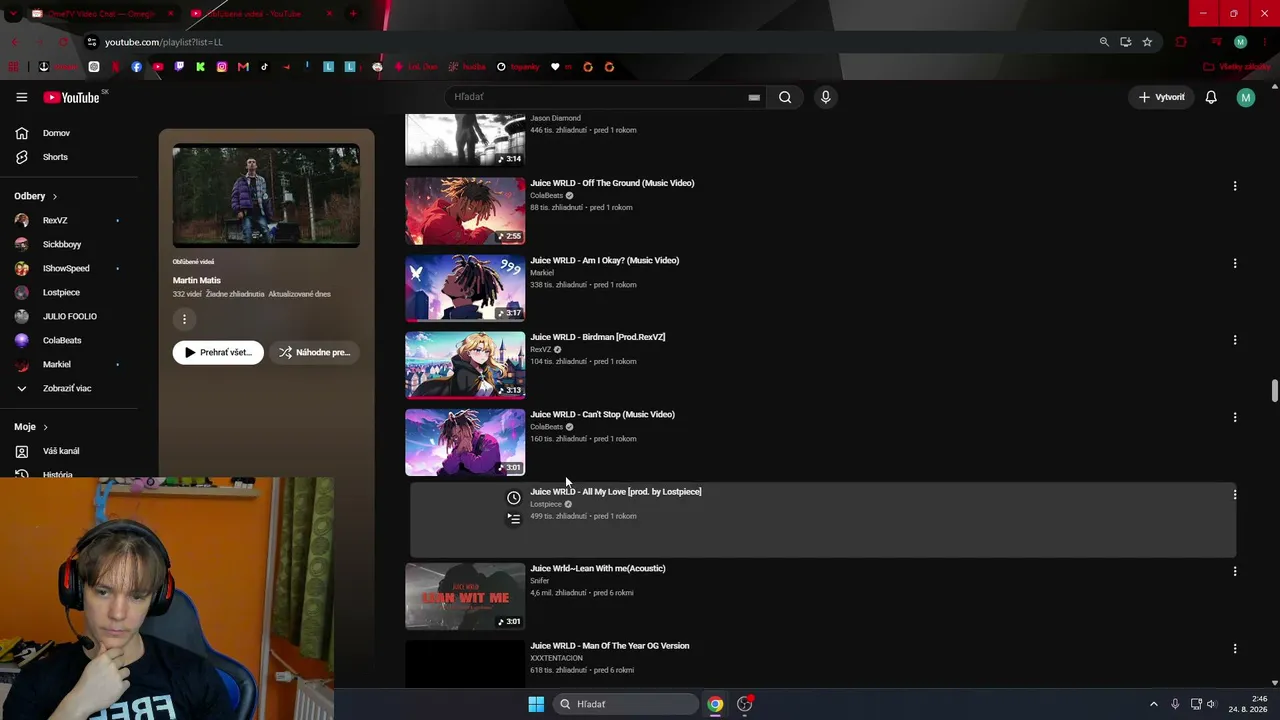
Task: Open a new browser tab
Action: click(353, 13)
